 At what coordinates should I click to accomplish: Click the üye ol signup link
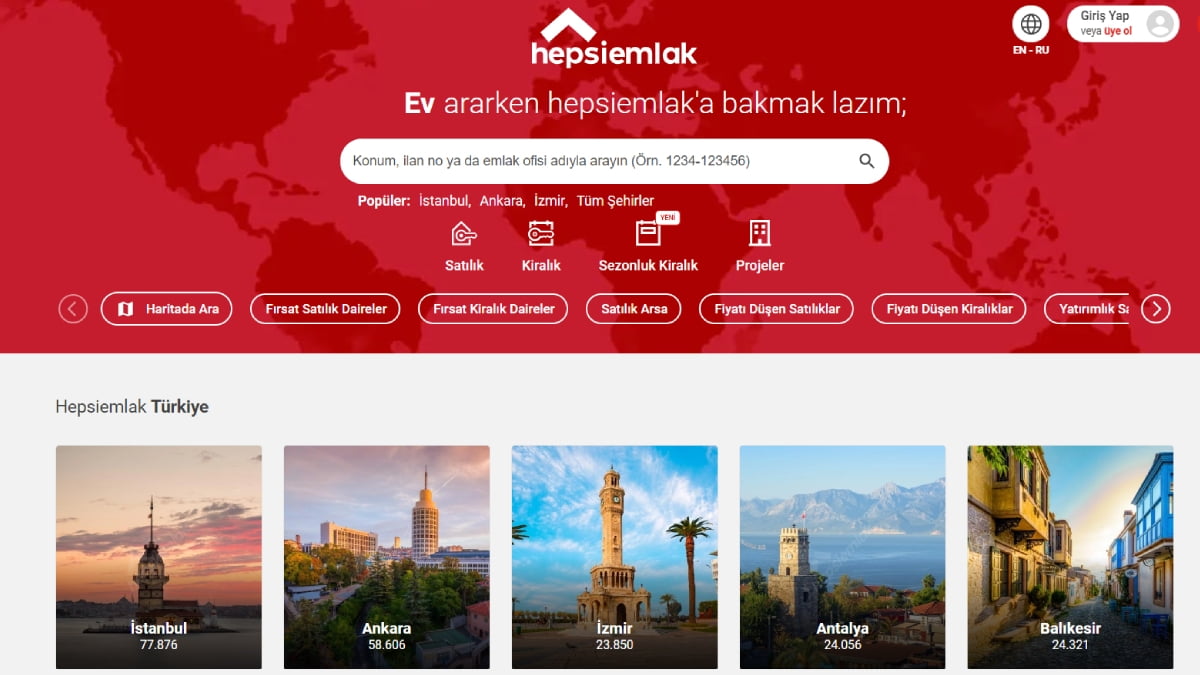tap(1118, 31)
